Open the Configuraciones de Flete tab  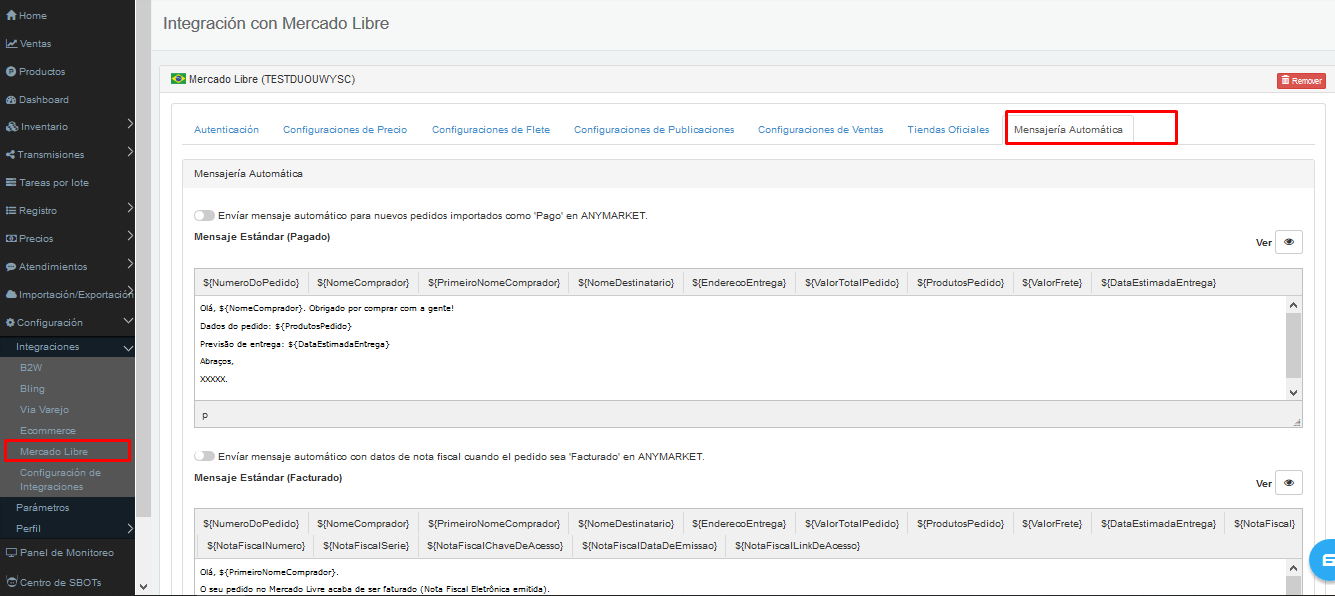pos(491,130)
